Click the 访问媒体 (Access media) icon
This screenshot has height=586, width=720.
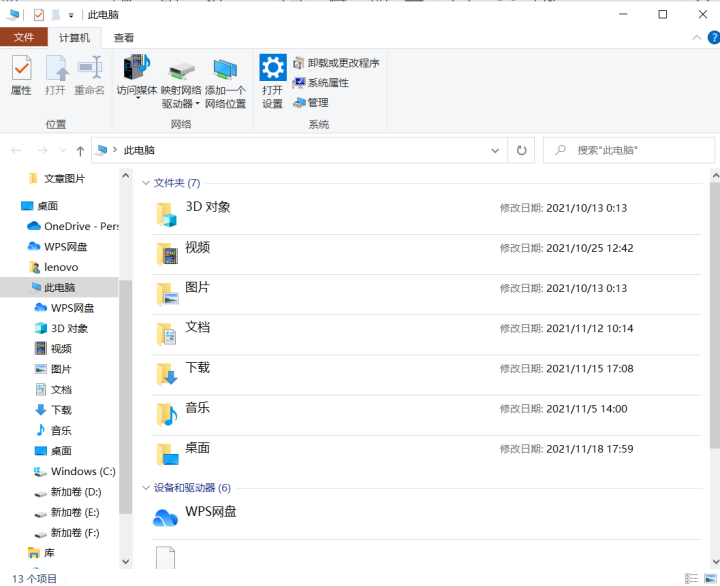[x=137, y=76]
